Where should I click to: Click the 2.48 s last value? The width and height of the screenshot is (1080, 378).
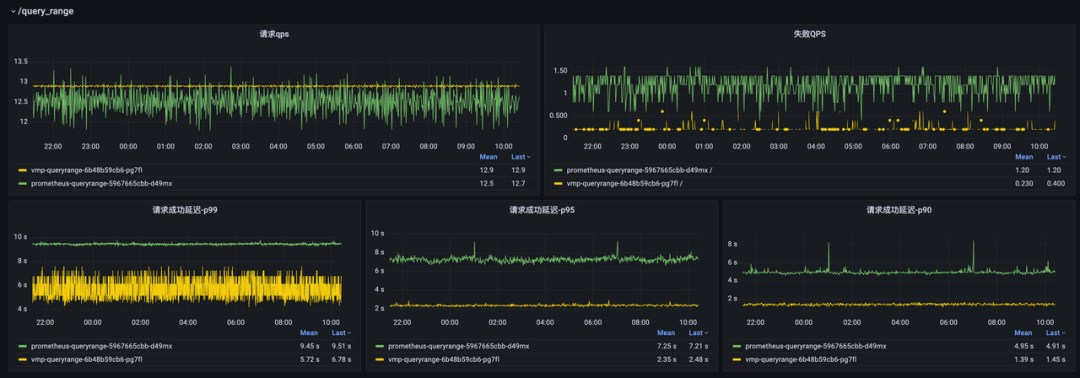tap(698, 359)
